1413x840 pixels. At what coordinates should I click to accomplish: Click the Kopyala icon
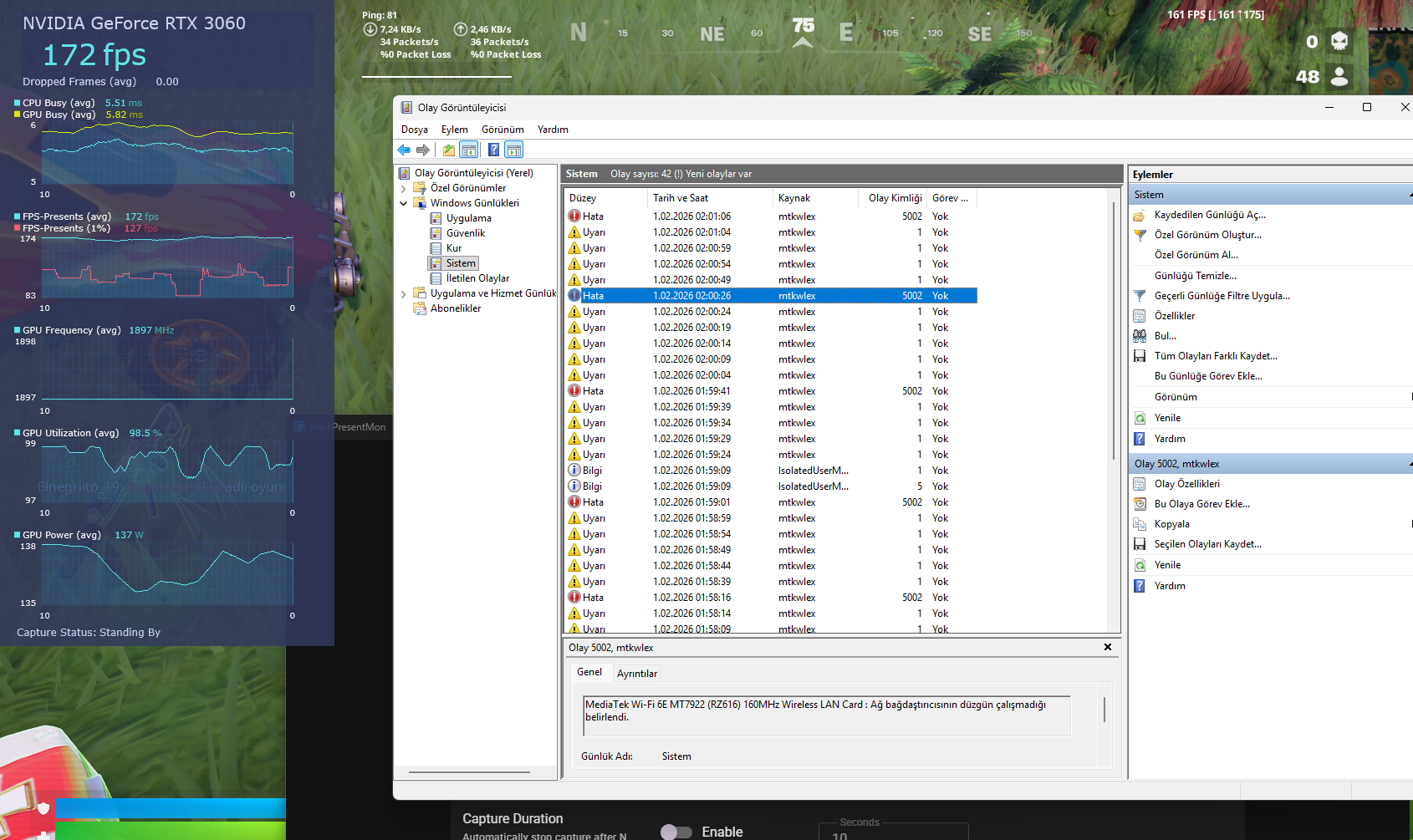(1139, 524)
